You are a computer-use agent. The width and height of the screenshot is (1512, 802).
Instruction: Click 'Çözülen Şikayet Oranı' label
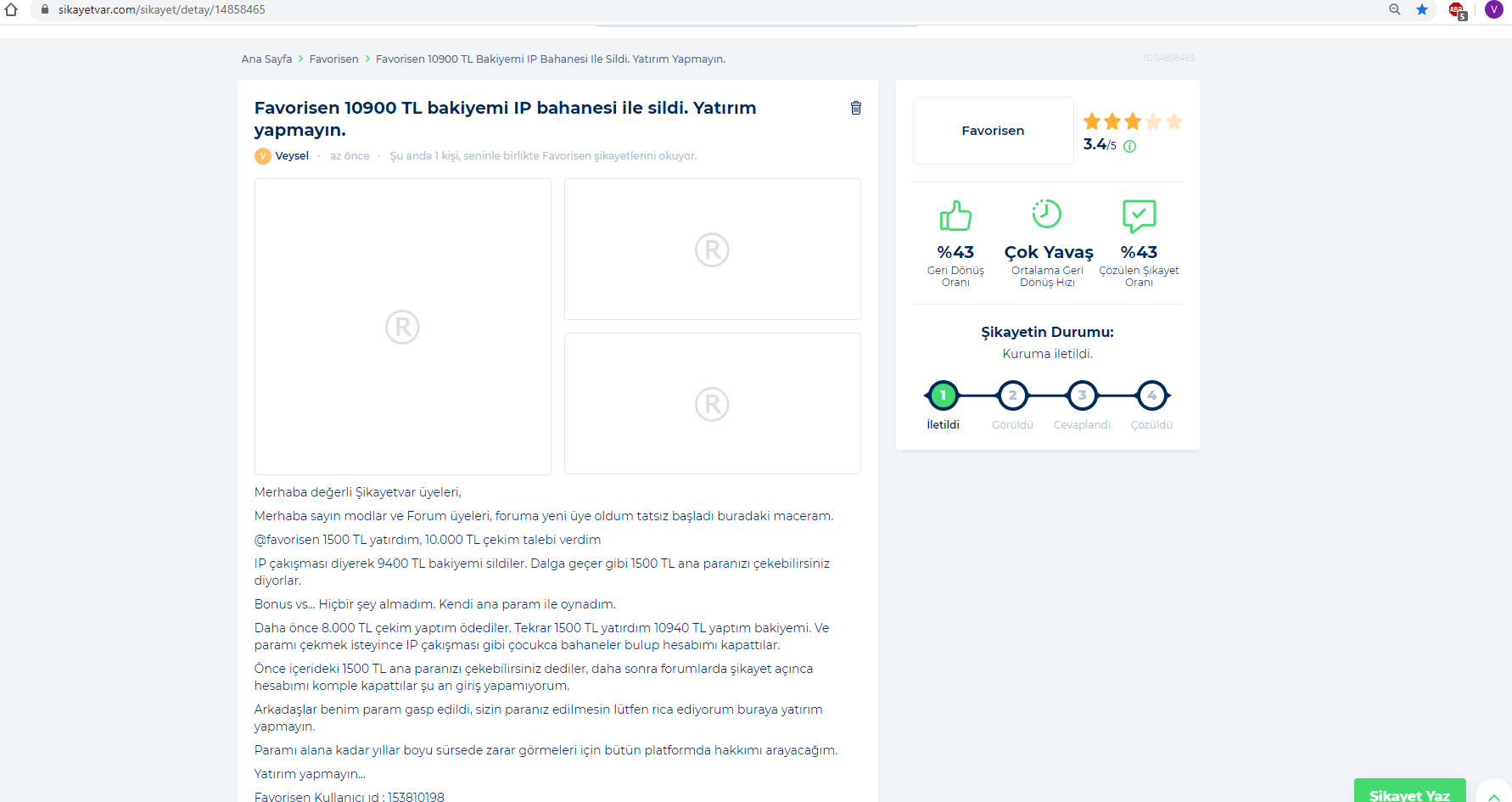tap(1139, 277)
